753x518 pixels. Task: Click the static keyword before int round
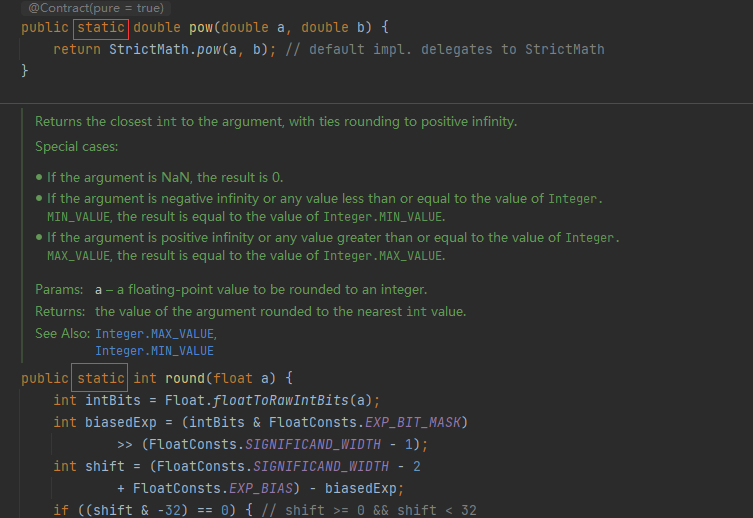pyautogui.click(x=101, y=378)
